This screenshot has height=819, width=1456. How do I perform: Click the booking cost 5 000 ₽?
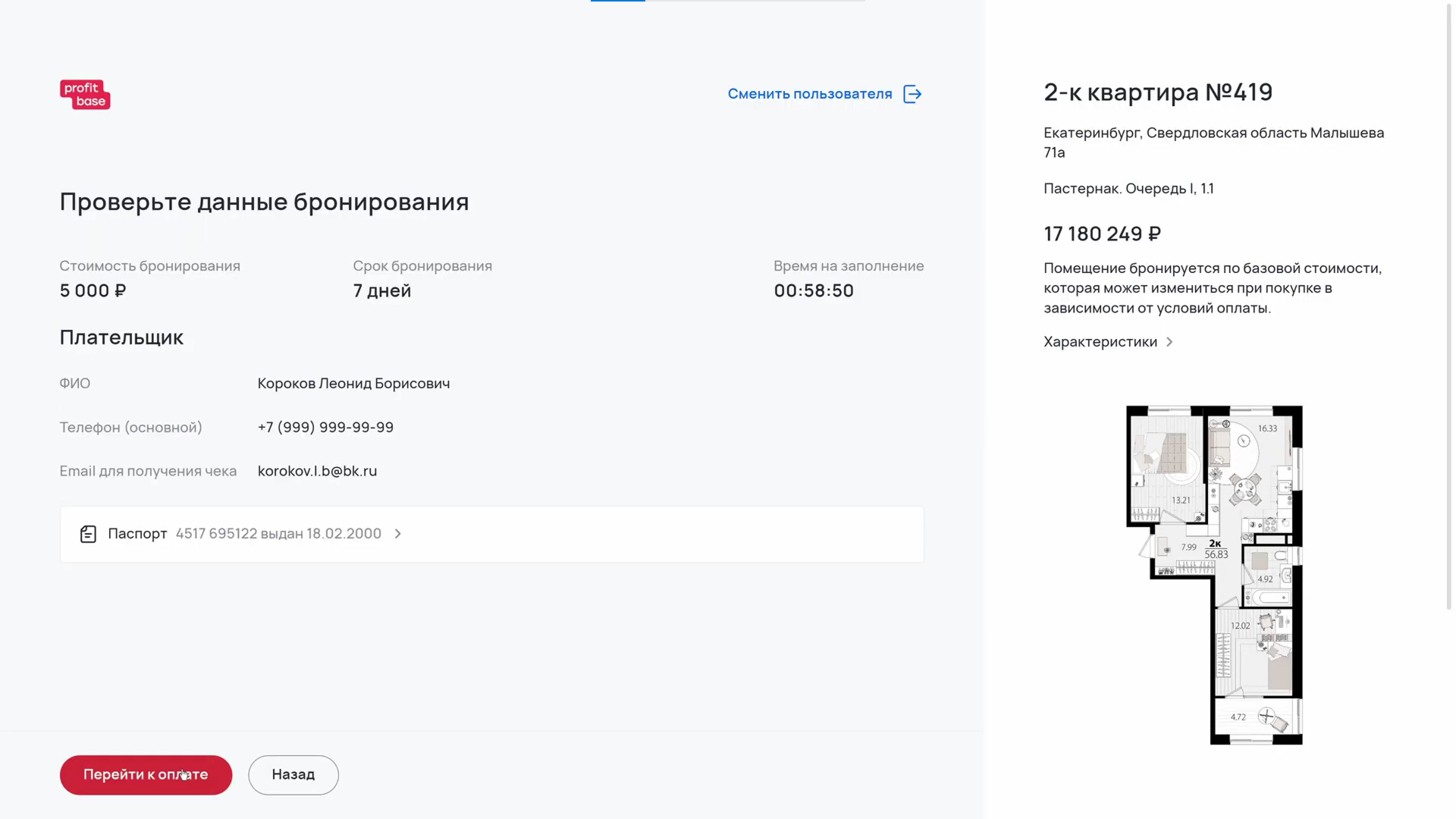pyautogui.click(x=93, y=290)
